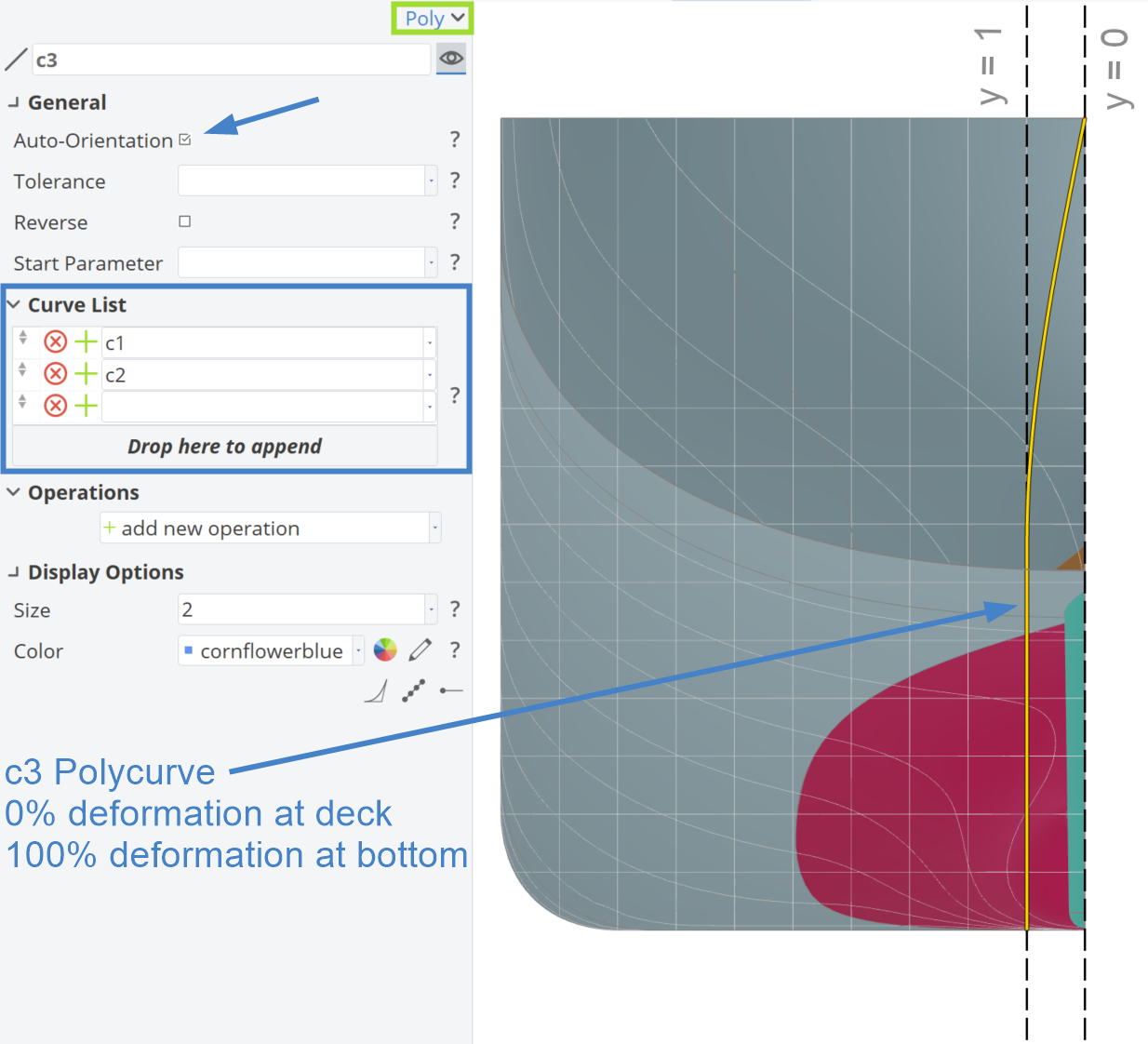This screenshot has height=1044, width=1148.
Task: Open the Tolerance field dropdown
Action: [431, 181]
